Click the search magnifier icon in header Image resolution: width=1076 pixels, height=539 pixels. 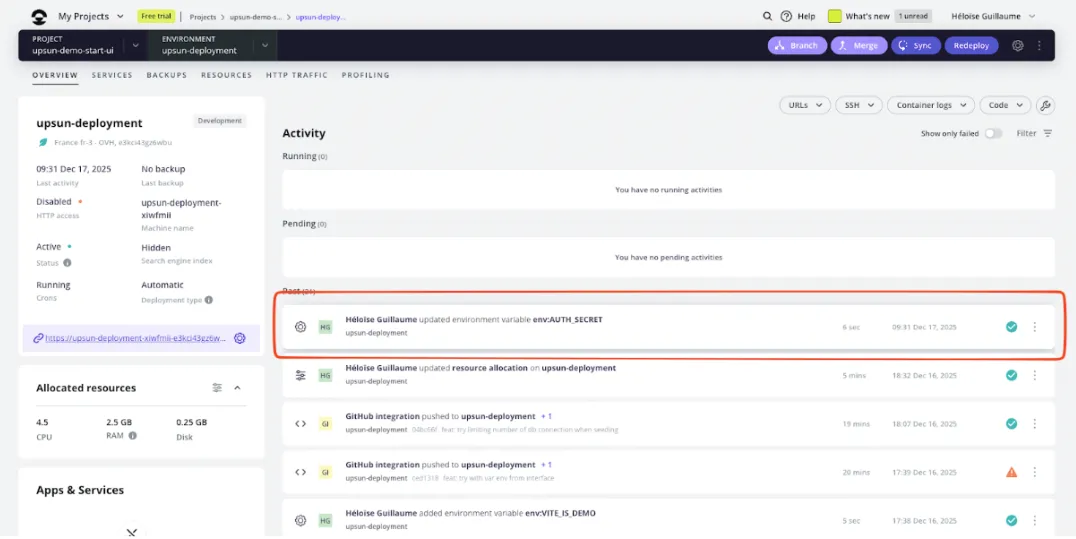(767, 16)
